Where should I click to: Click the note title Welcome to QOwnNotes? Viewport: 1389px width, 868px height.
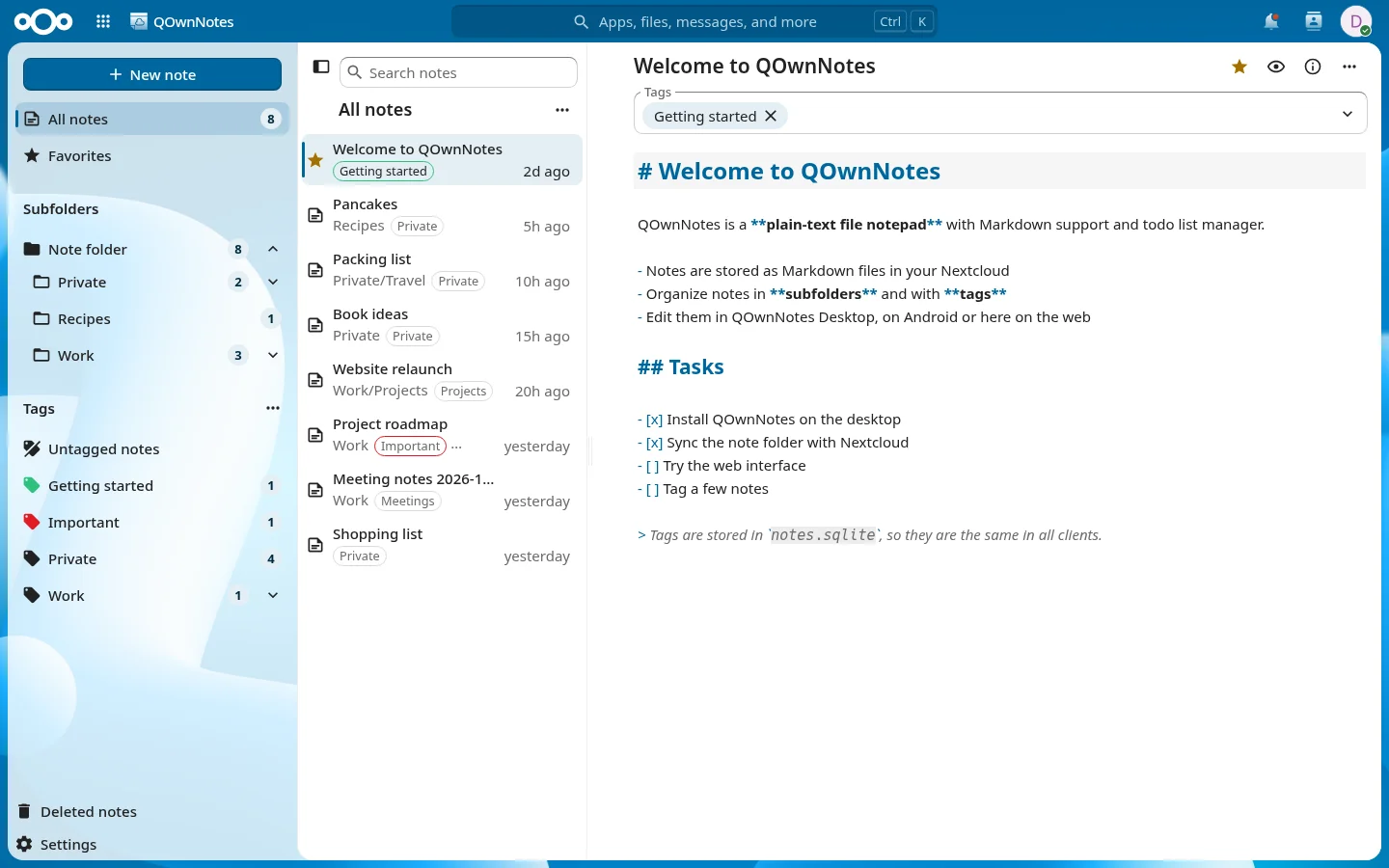[x=754, y=66]
